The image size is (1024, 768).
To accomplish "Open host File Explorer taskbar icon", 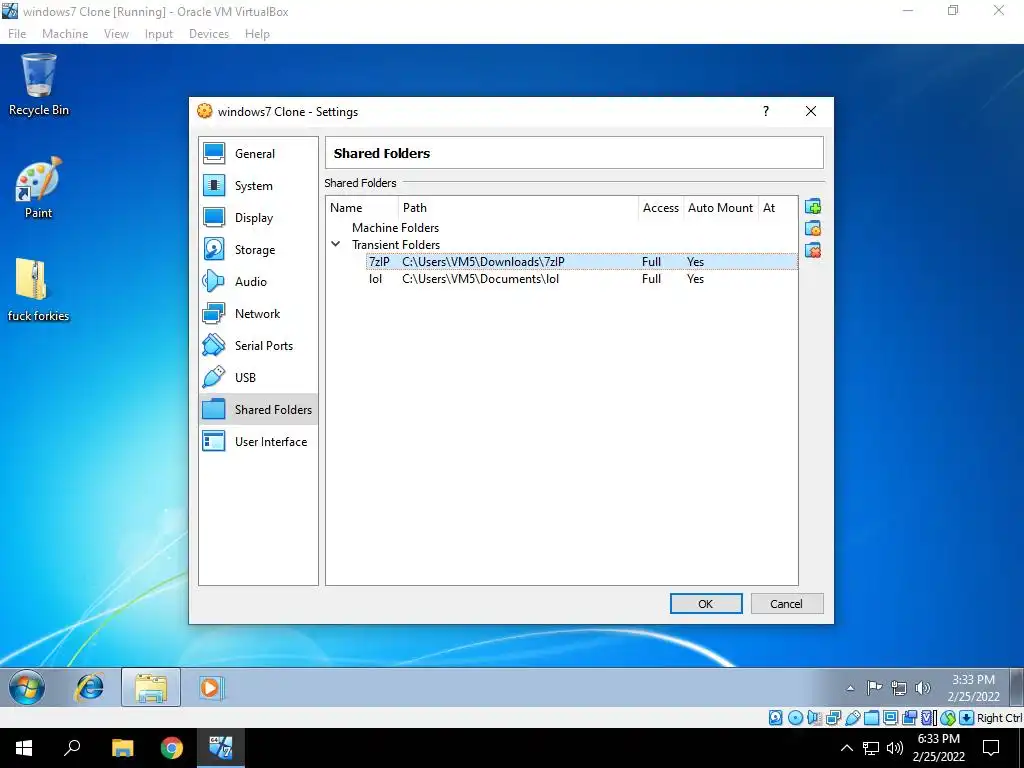I will click(122, 748).
